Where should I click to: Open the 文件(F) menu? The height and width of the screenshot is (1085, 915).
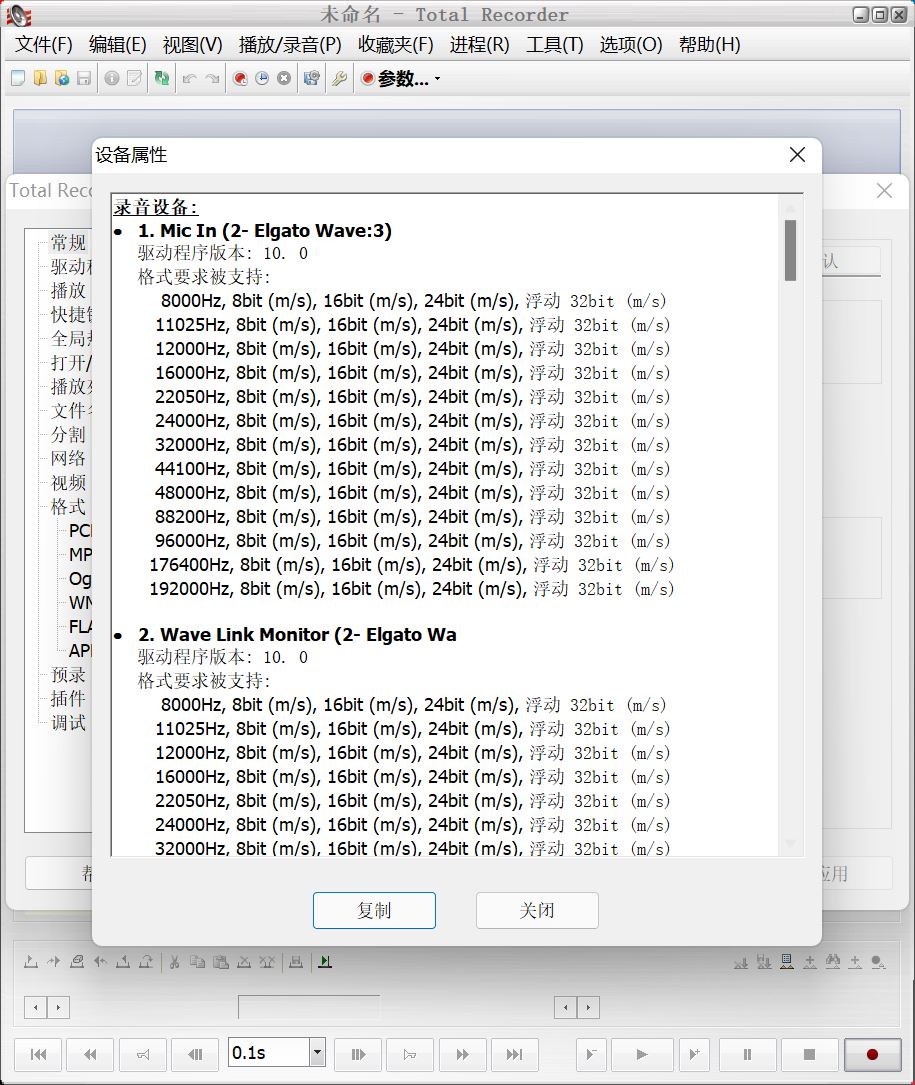pyautogui.click(x=44, y=45)
